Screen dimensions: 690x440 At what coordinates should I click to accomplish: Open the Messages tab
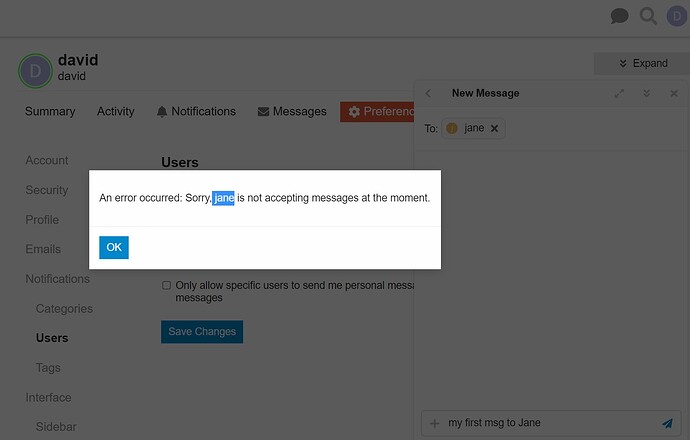pyautogui.click(x=292, y=111)
